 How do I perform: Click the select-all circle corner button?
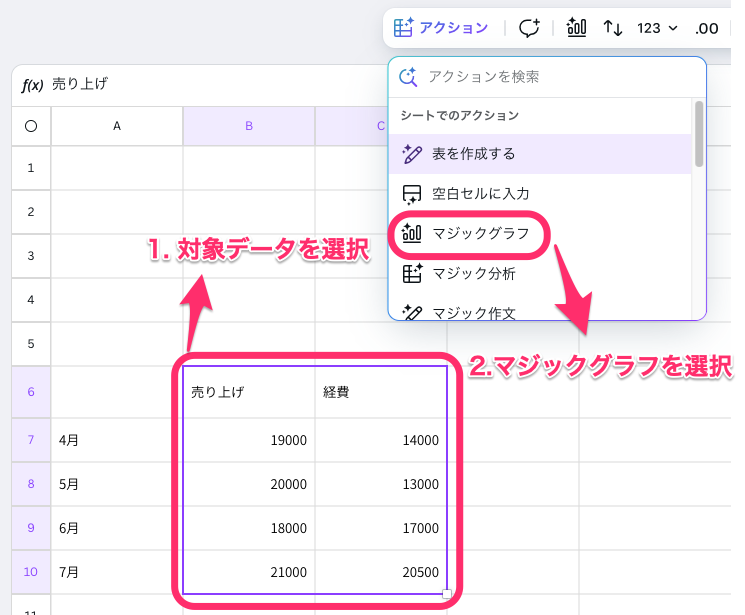click(31, 126)
